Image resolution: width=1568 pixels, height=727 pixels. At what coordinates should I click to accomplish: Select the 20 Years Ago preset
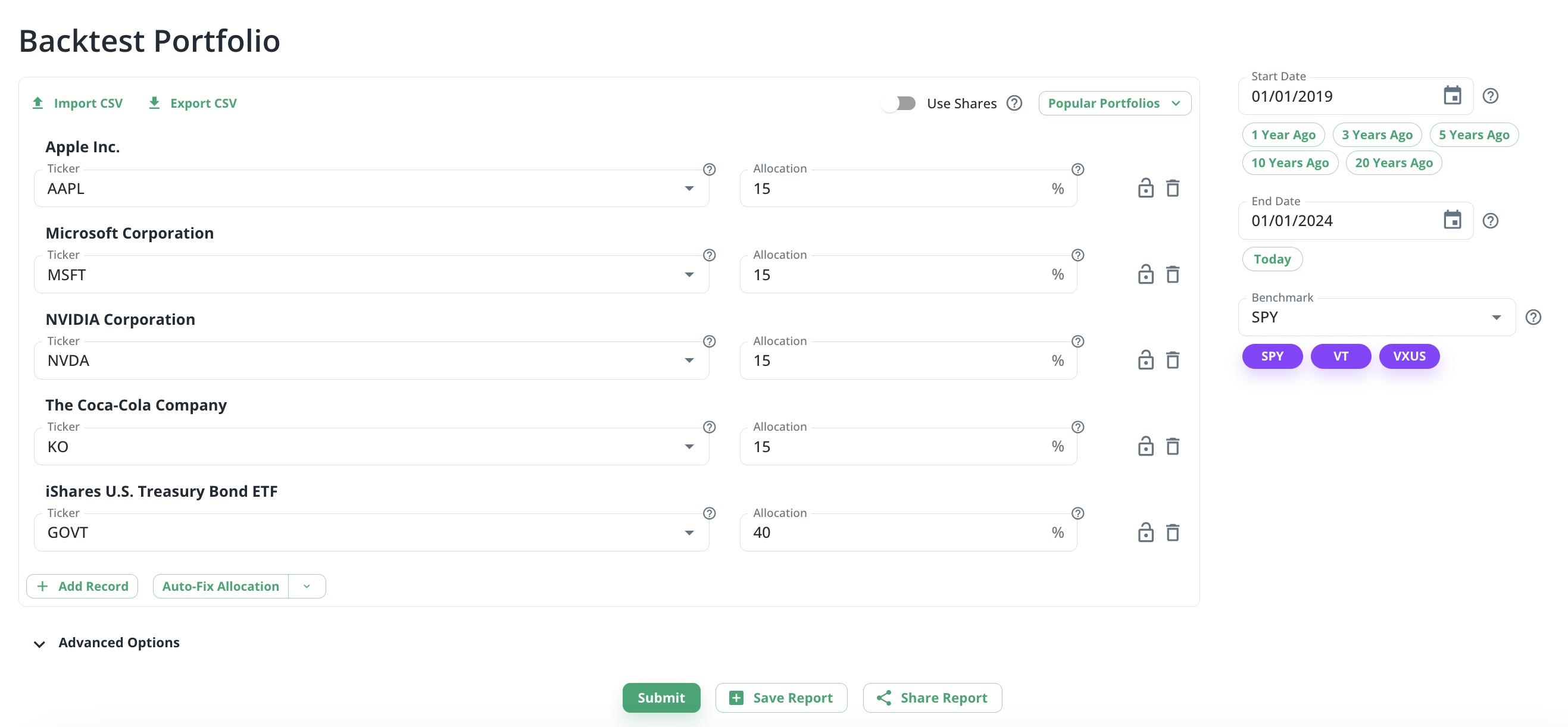pyautogui.click(x=1394, y=163)
